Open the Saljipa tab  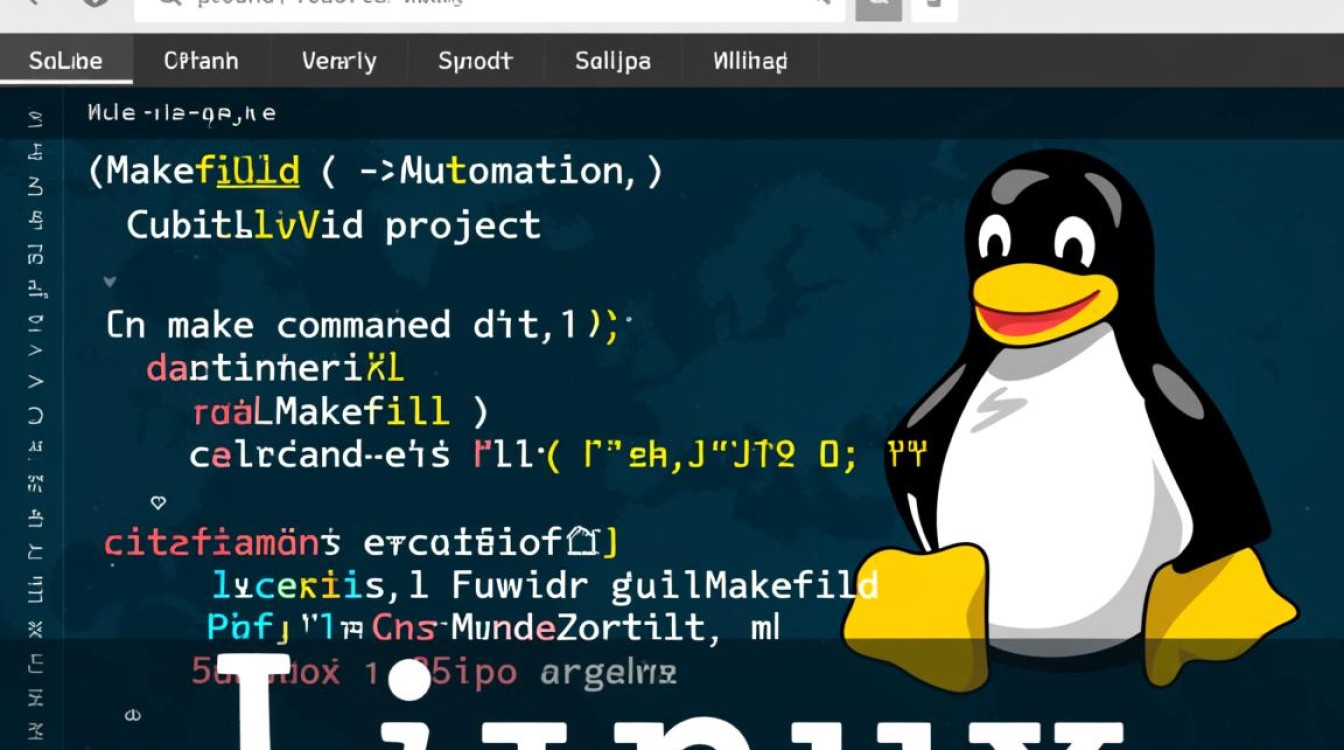[612, 61]
